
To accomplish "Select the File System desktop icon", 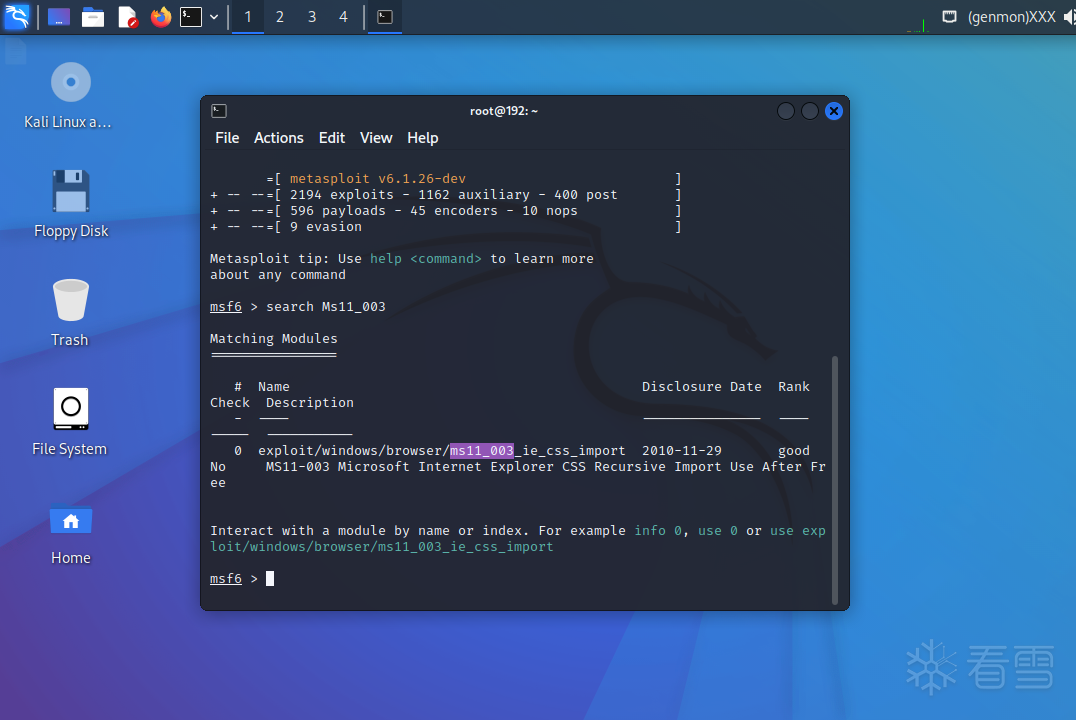I will (70, 422).
